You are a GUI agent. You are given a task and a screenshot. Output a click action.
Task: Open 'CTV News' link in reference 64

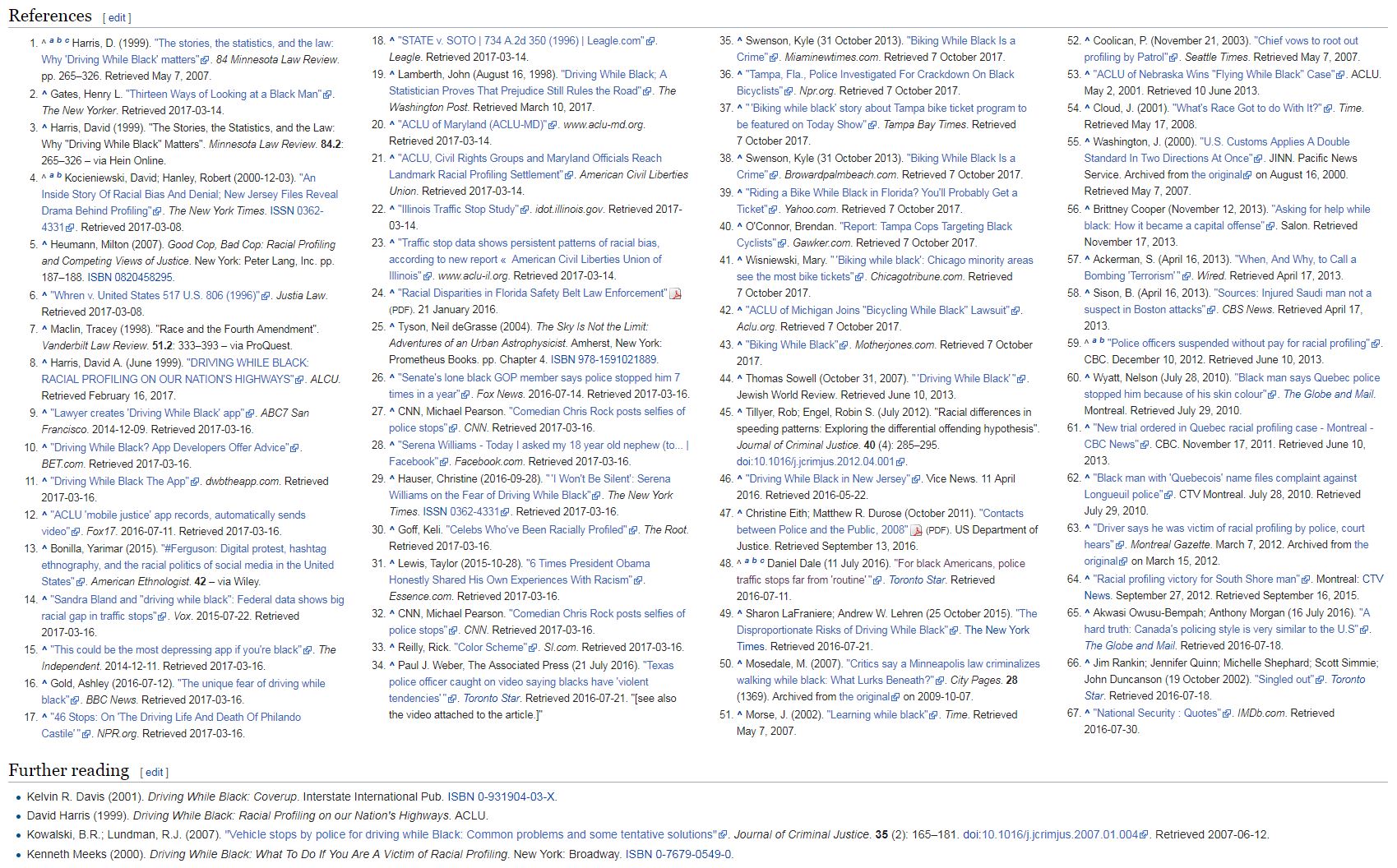[1233, 588]
